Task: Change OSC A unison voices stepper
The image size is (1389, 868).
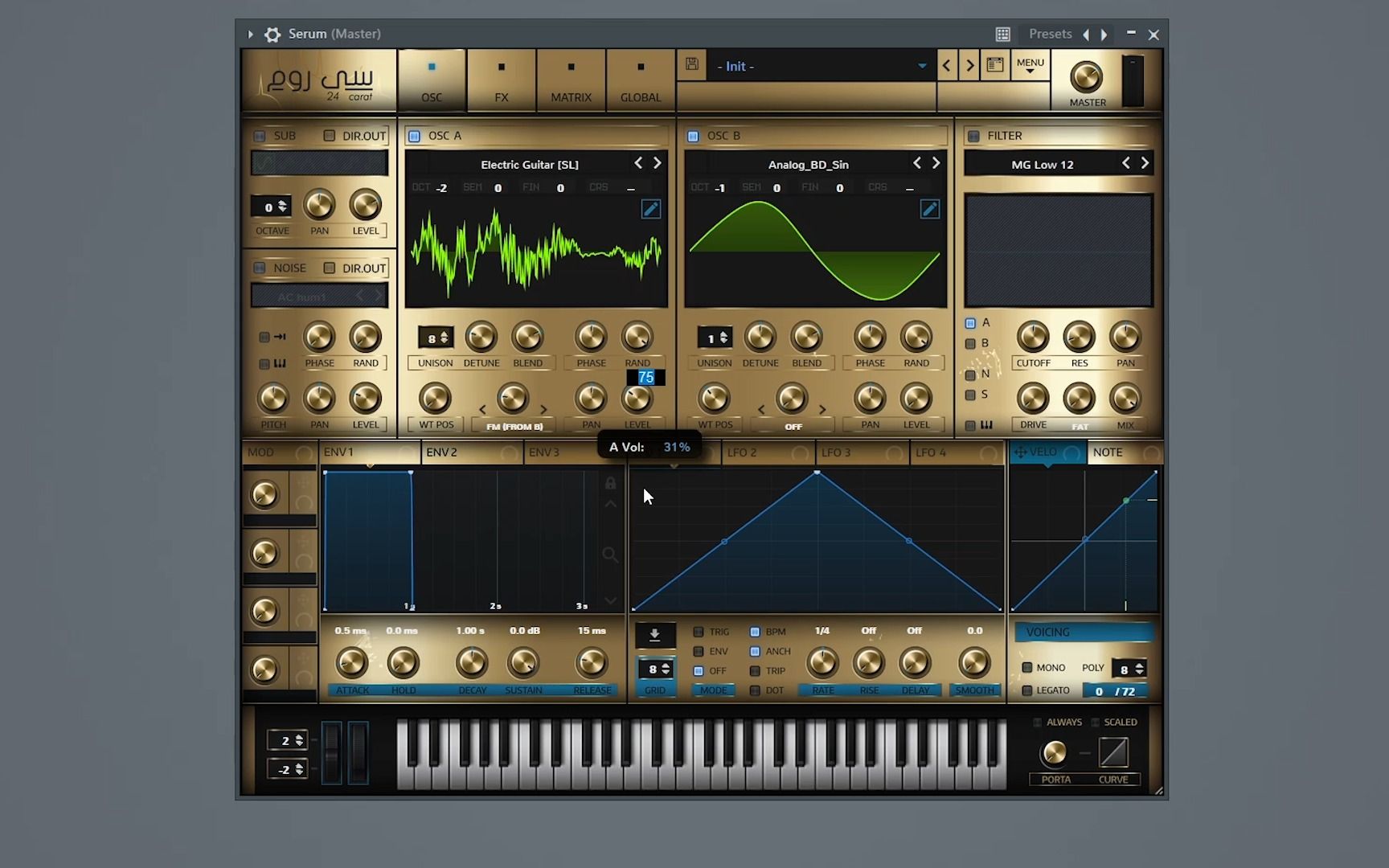Action: pos(436,338)
